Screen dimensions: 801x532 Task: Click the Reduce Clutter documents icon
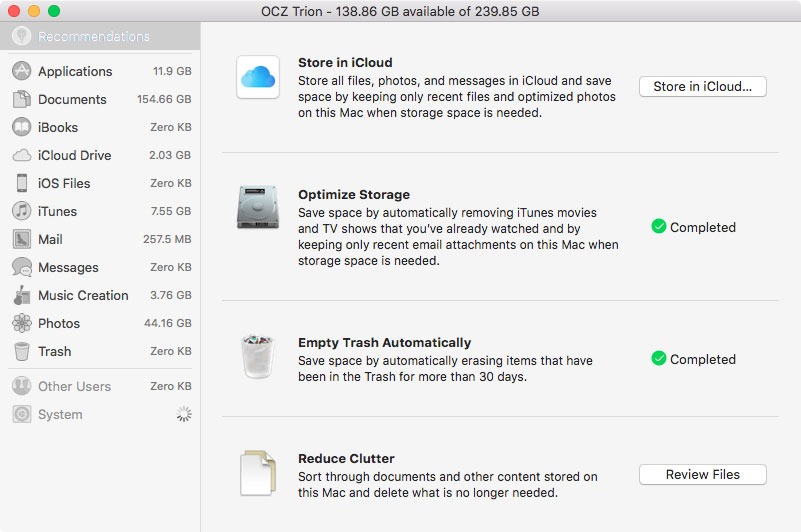258,473
